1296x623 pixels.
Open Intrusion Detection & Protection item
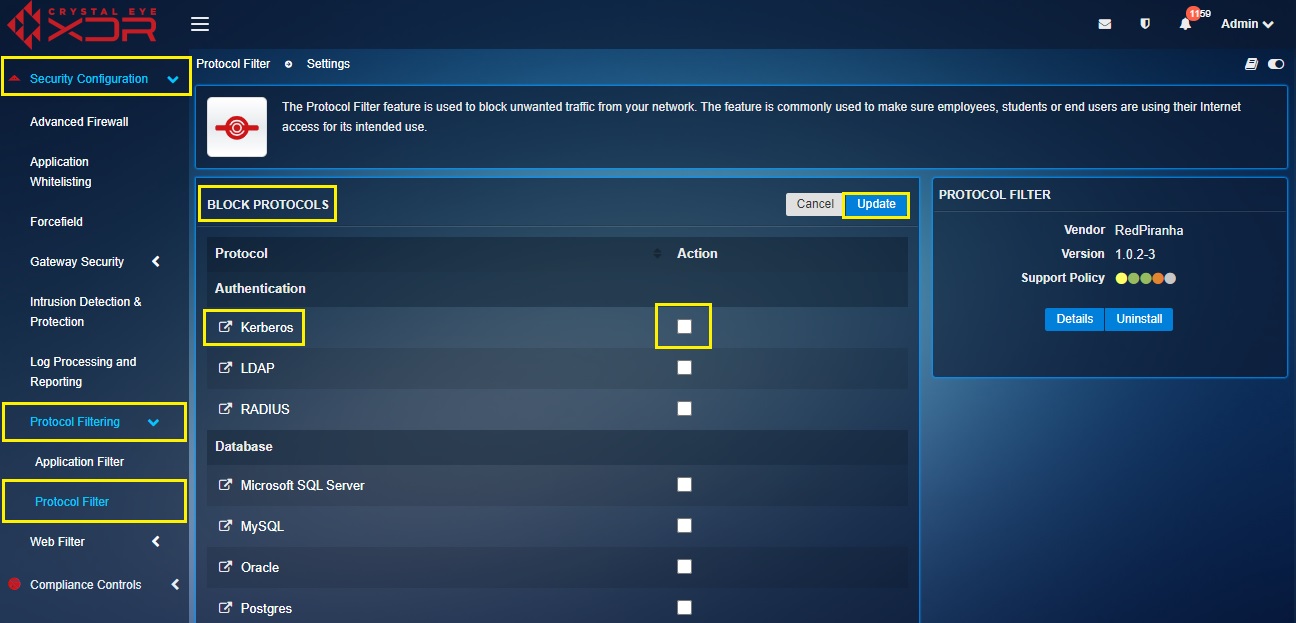tap(86, 312)
